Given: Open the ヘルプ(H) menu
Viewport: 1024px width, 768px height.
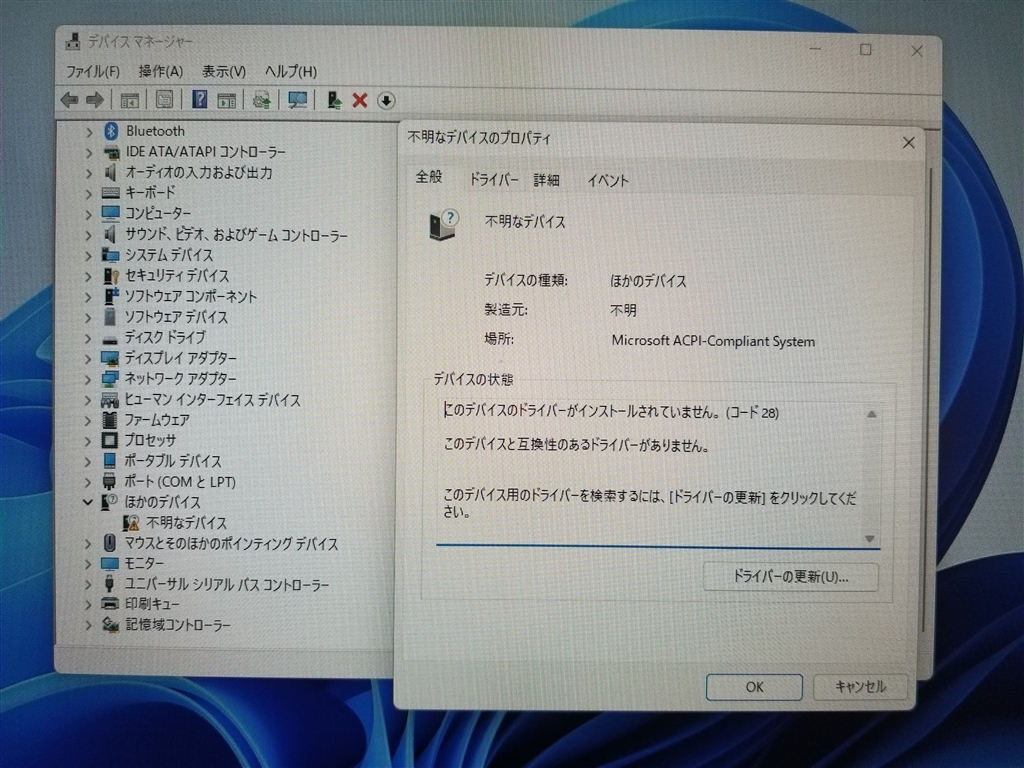Looking at the screenshot, I should pyautogui.click(x=291, y=71).
